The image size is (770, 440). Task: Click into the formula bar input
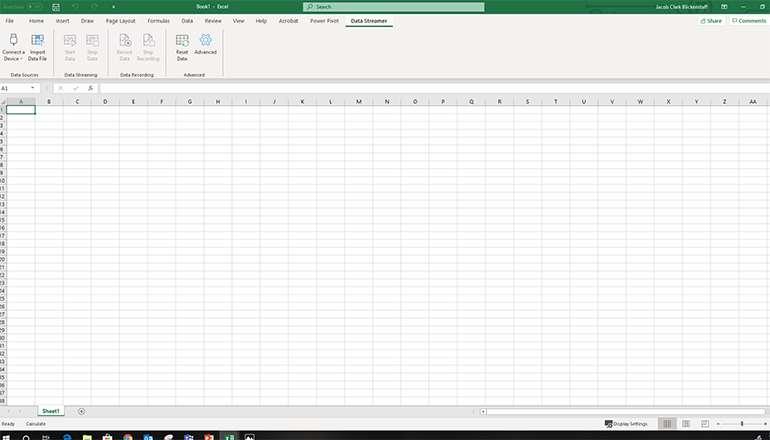pyautogui.click(x=434, y=88)
